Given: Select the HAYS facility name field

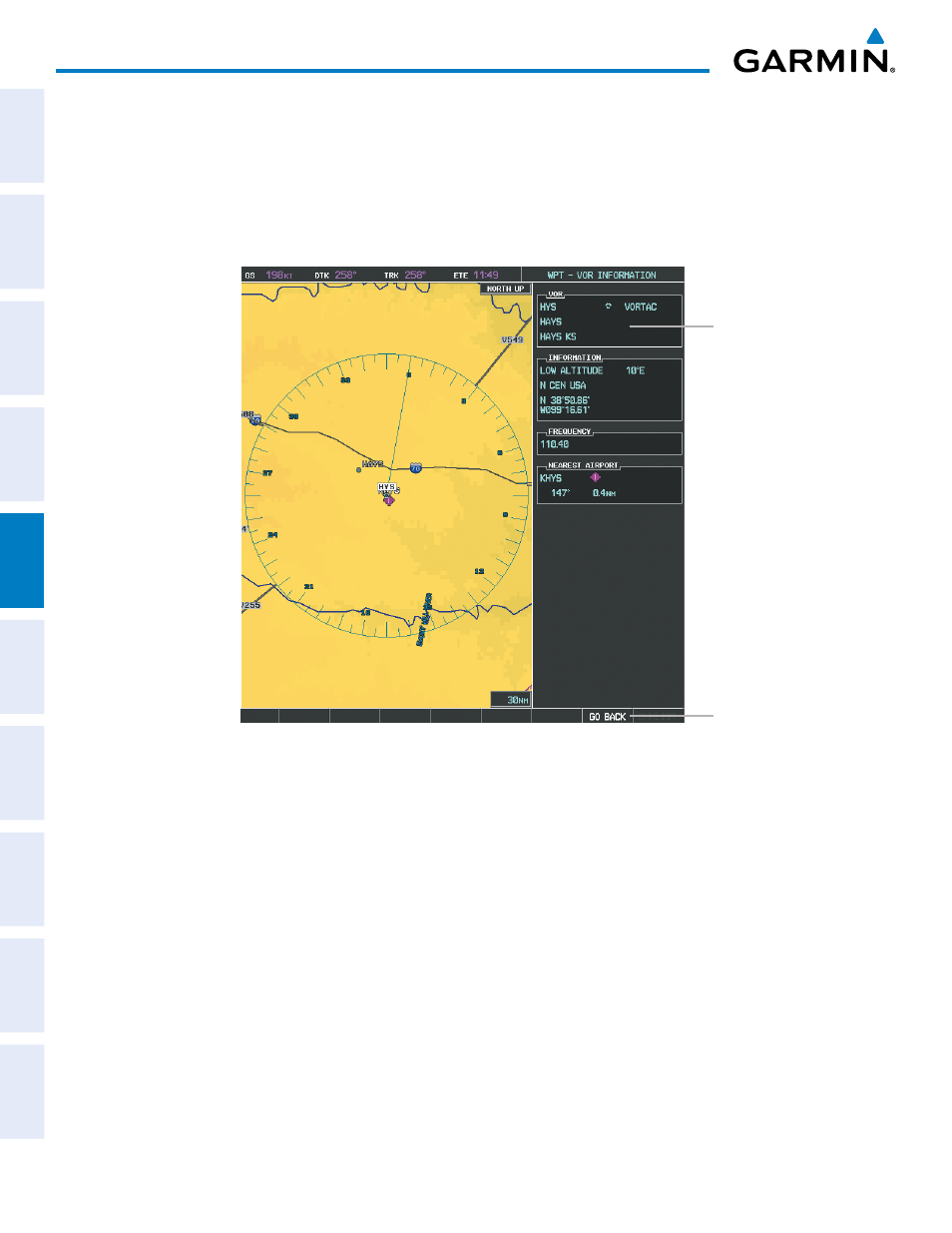Looking at the screenshot, I should pos(551,322).
